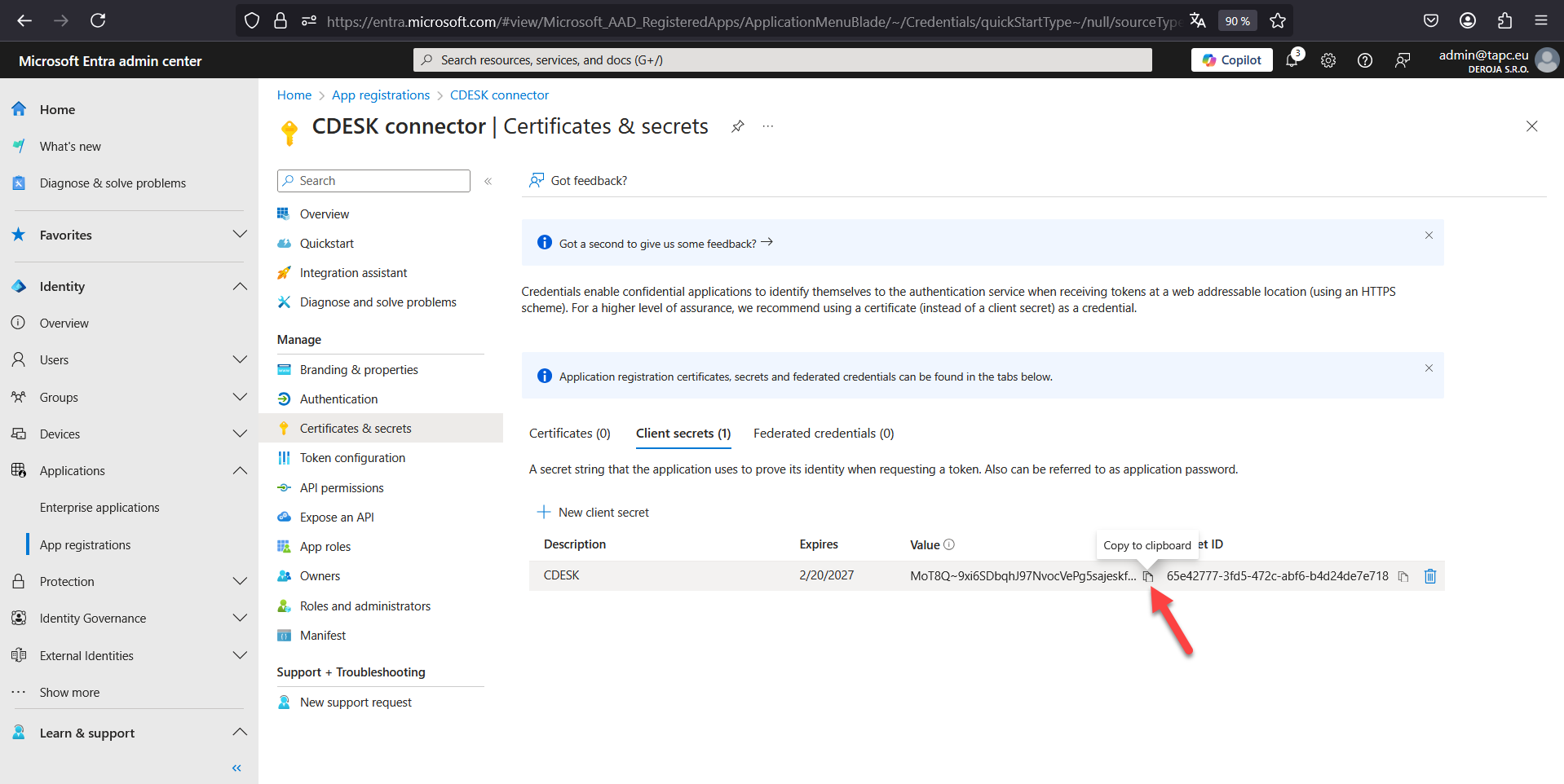Follow App registrations breadcrumb link
This screenshot has width=1564, height=784.
coord(381,95)
